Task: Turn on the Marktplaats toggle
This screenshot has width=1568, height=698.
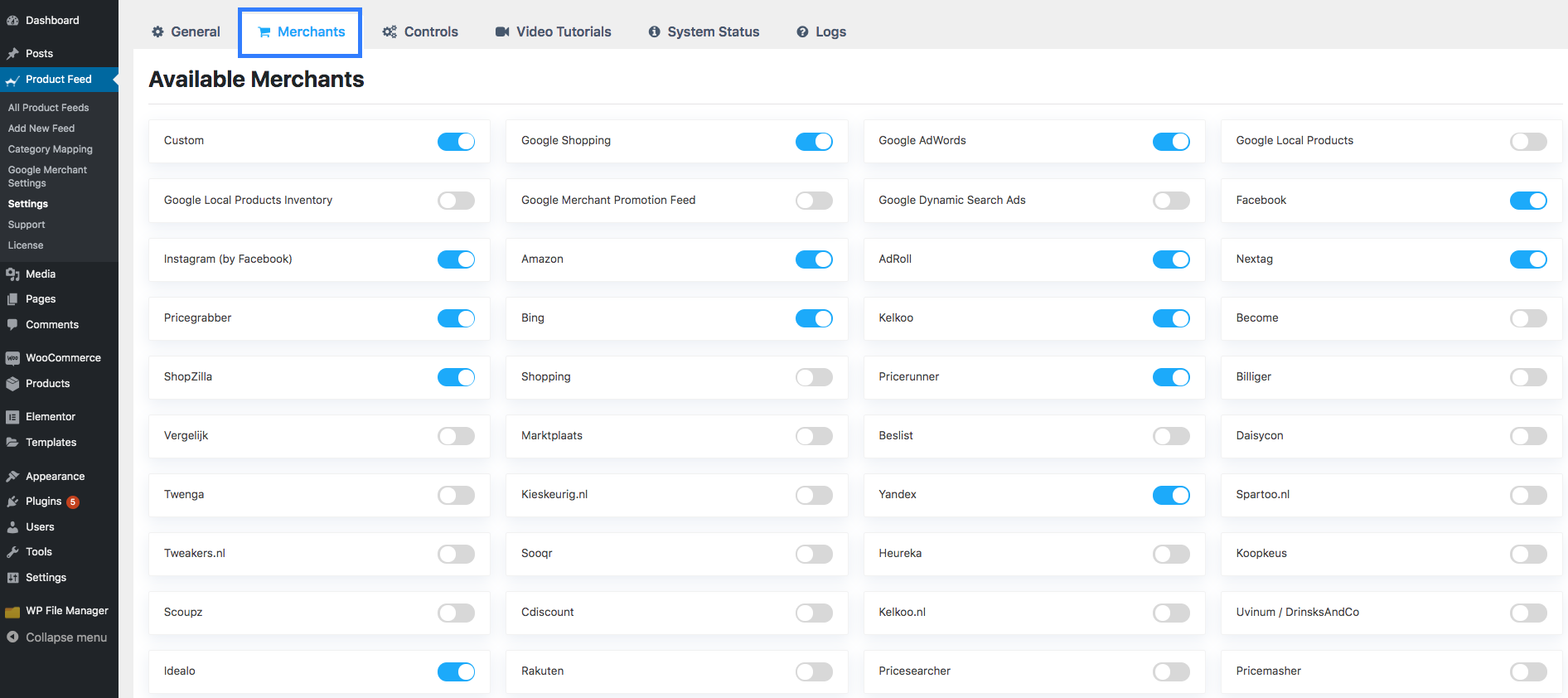Action: click(814, 436)
